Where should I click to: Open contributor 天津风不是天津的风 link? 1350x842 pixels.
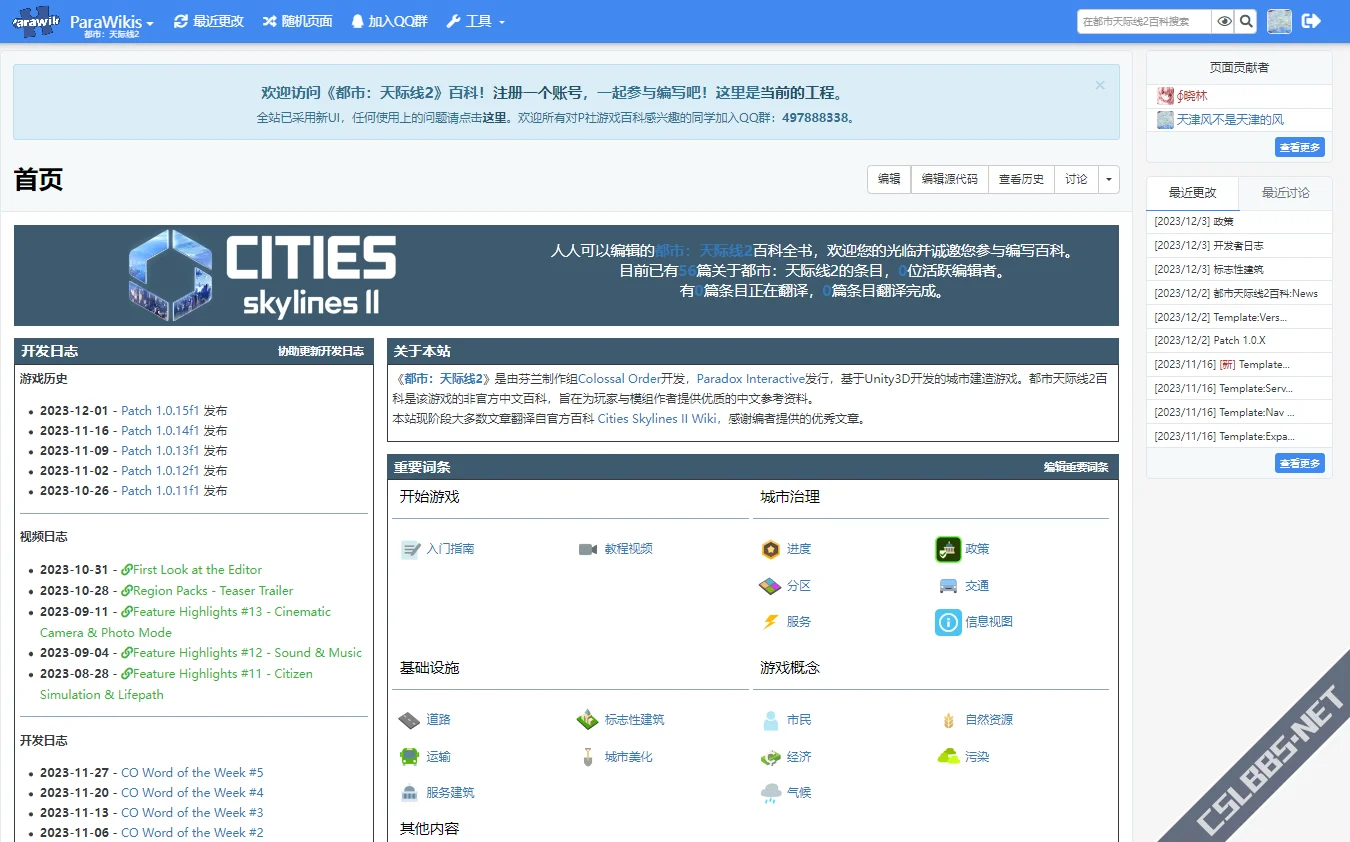[x=1230, y=119]
